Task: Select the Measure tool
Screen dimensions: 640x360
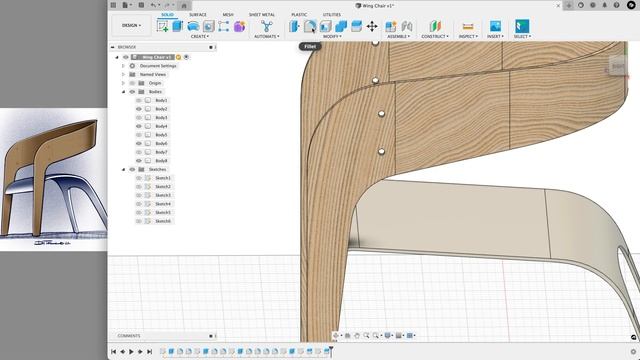Action: tap(468, 27)
